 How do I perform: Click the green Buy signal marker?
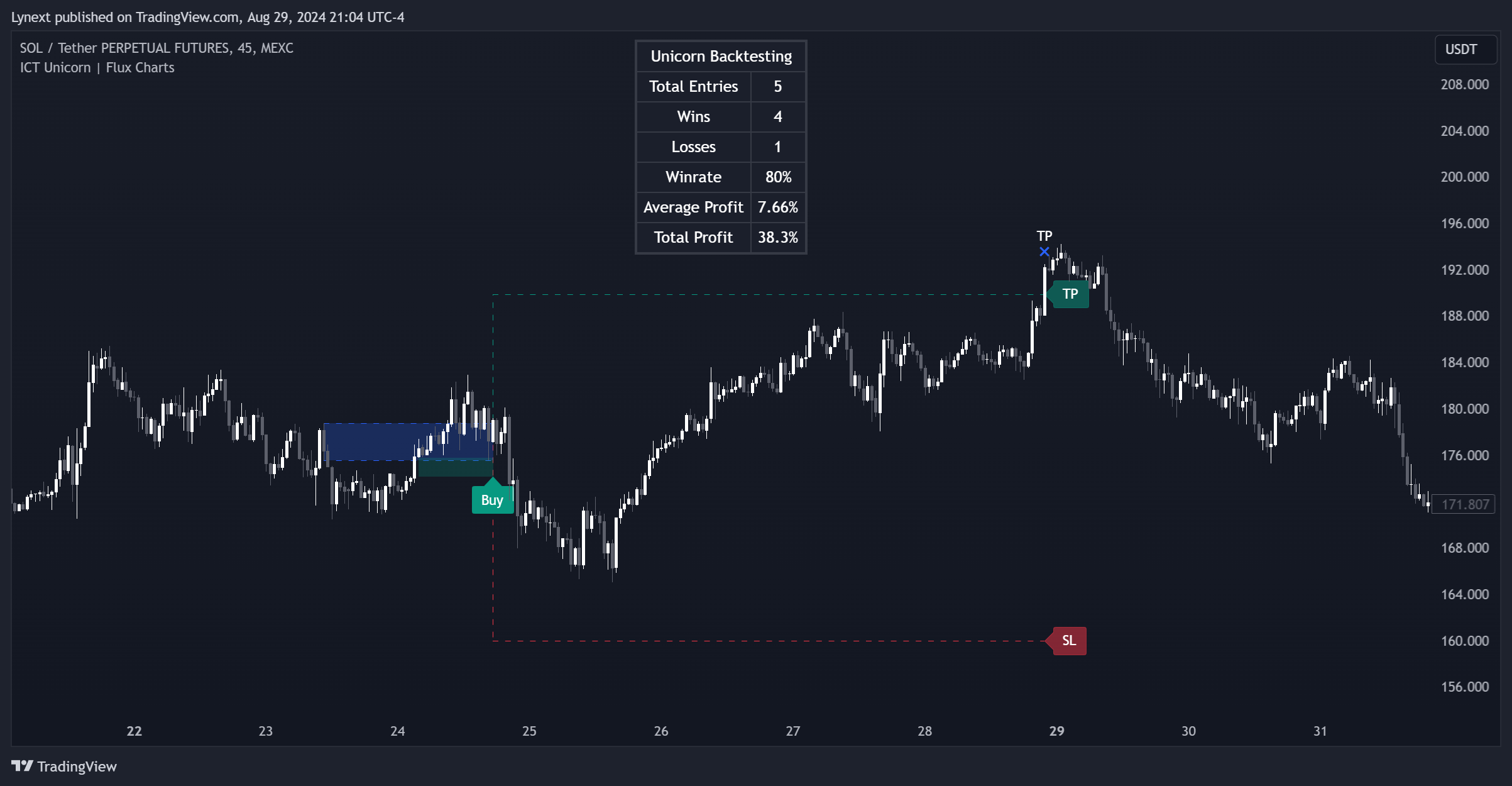pyautogui.click(x=492, y=499)
